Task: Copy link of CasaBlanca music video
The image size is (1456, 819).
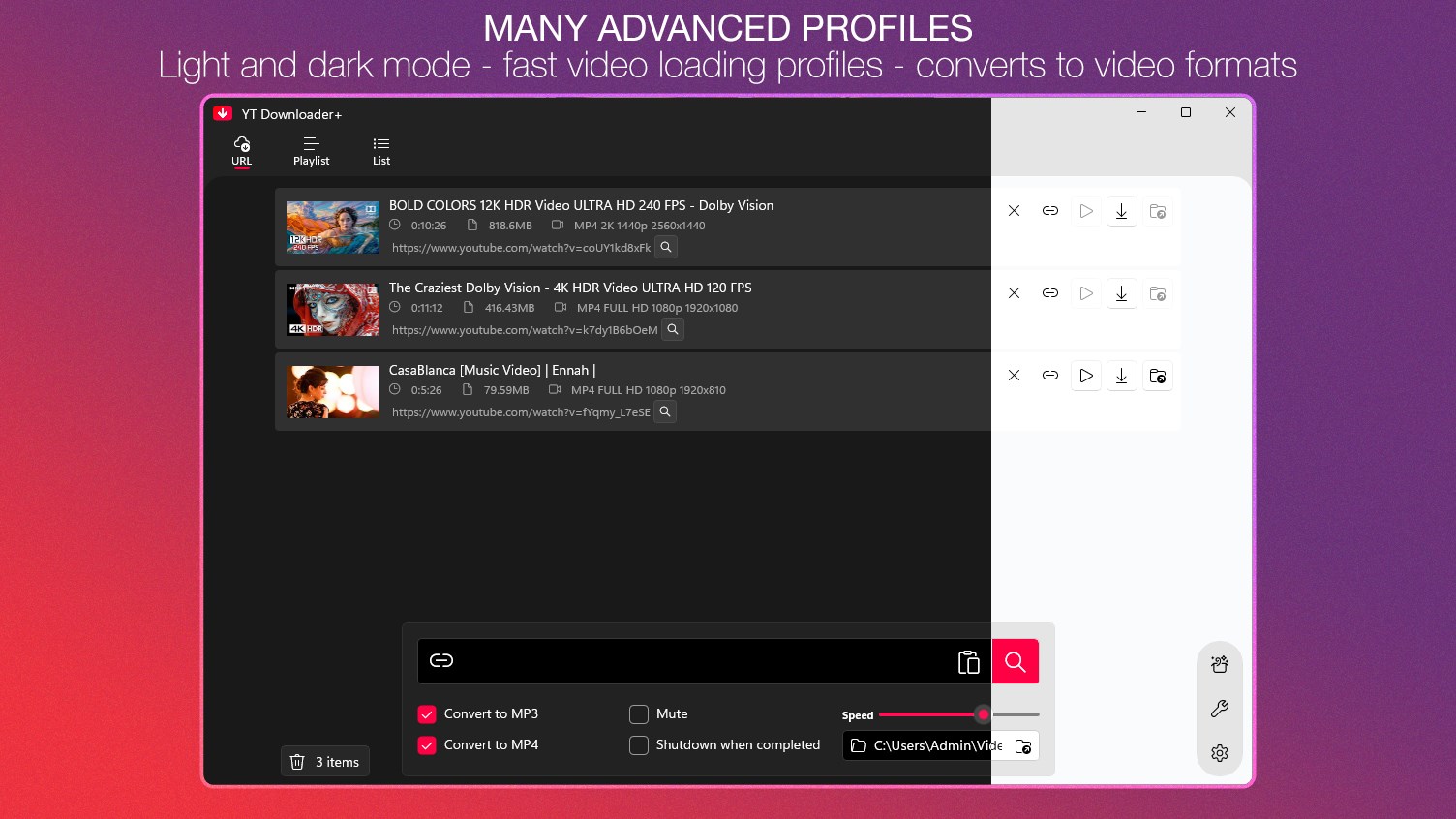Action: 1050,376
